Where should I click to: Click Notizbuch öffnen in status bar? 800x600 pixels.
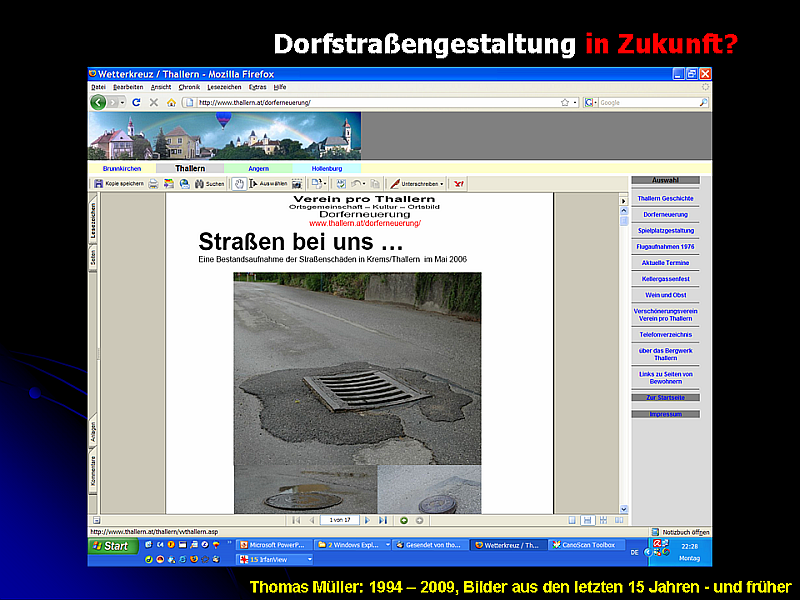tap(681, 532)
